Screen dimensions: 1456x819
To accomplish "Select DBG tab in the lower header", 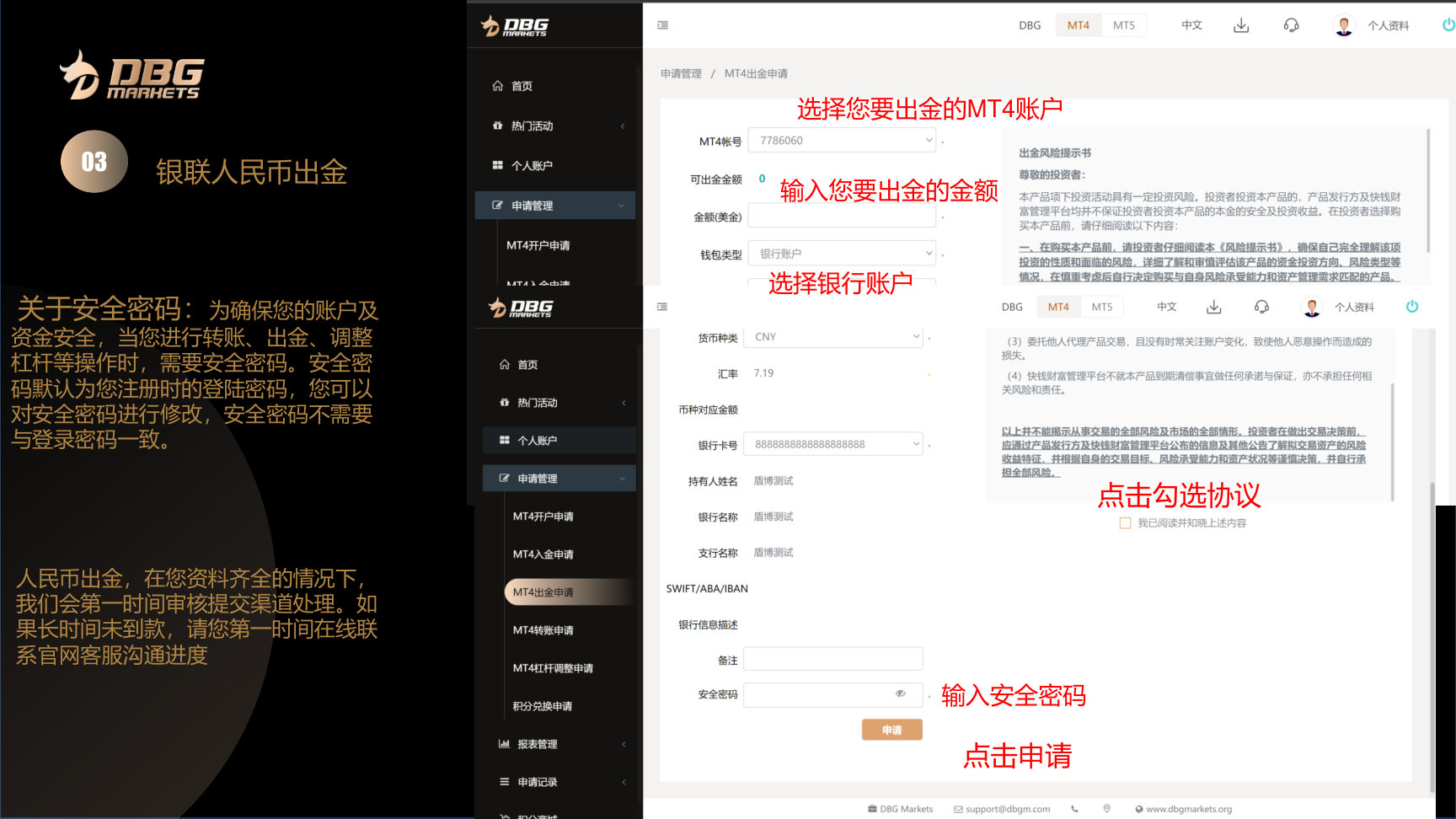I will [1012, 307].
